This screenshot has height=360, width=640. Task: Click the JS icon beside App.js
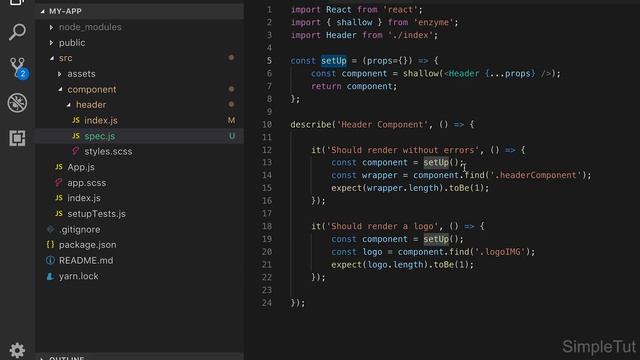(x=59, y=167)
